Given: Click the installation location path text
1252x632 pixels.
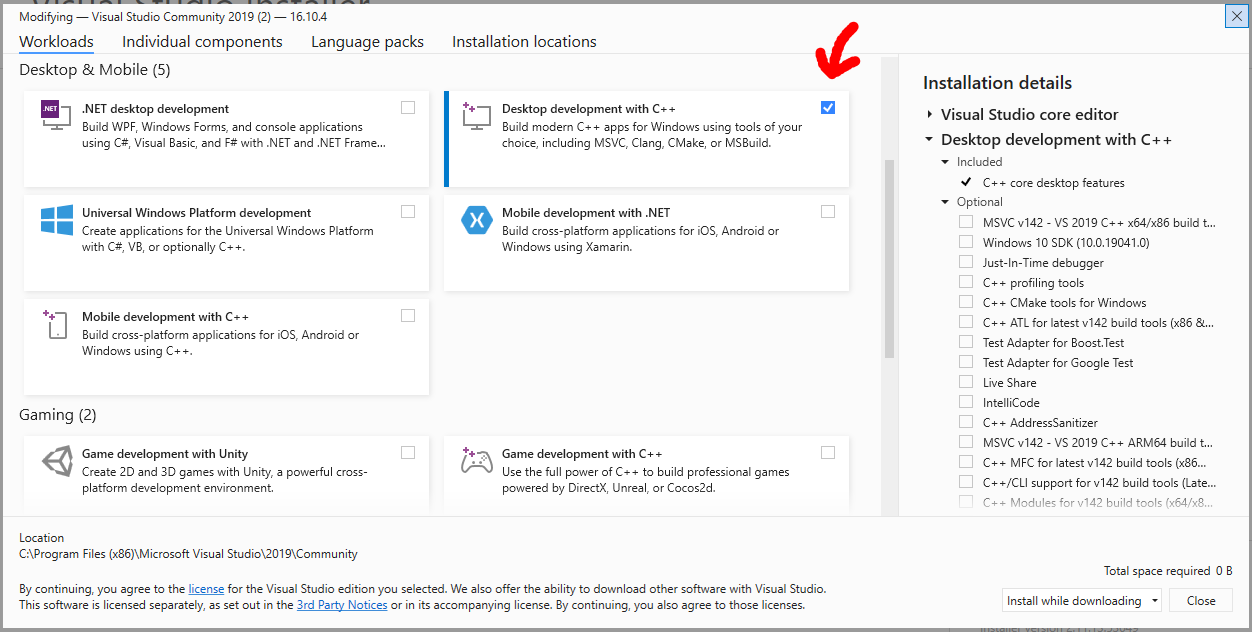Looking at the screenshot, I should coord(188,554).
